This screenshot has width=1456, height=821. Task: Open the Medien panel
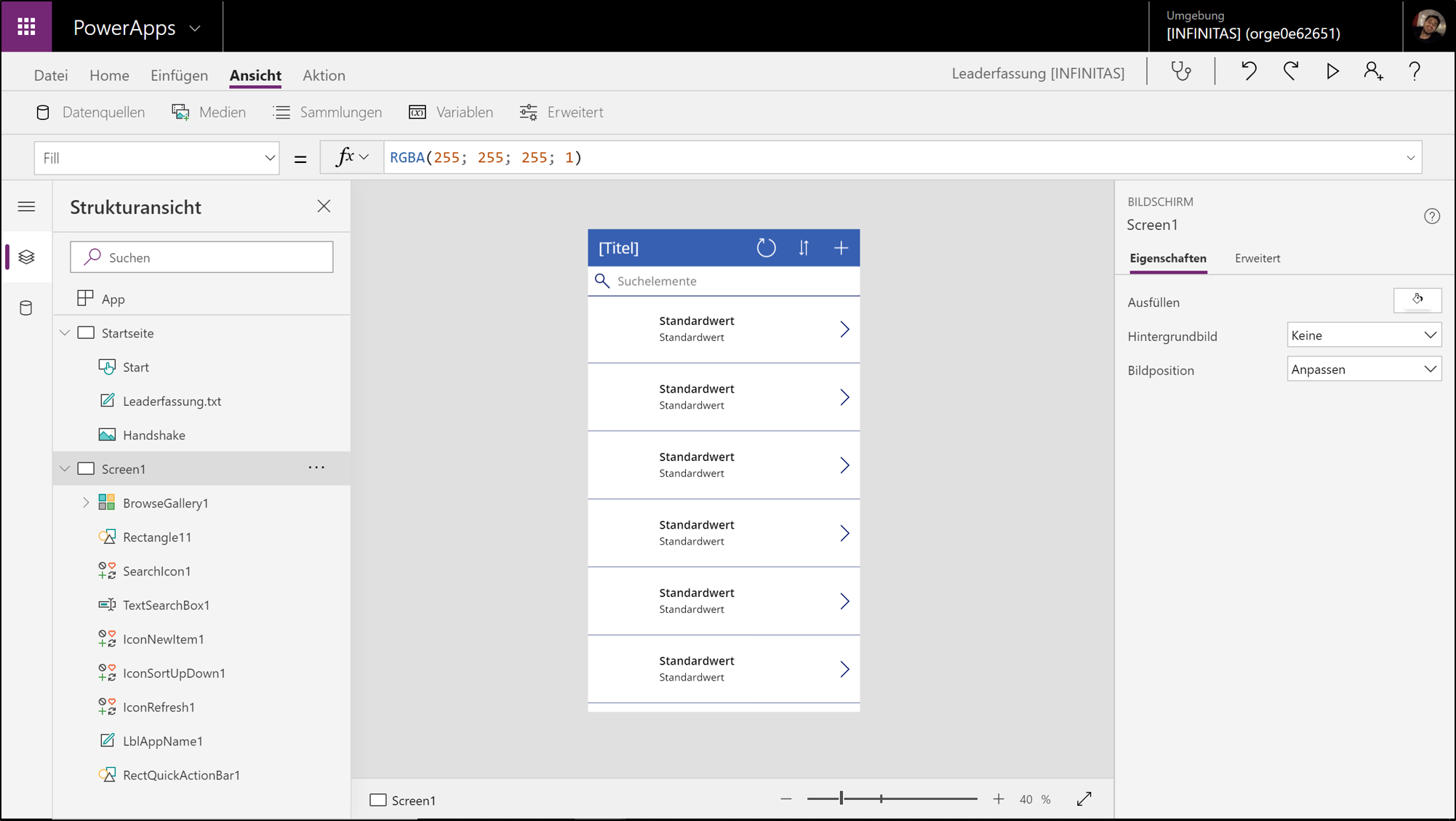tap(209, 112)
